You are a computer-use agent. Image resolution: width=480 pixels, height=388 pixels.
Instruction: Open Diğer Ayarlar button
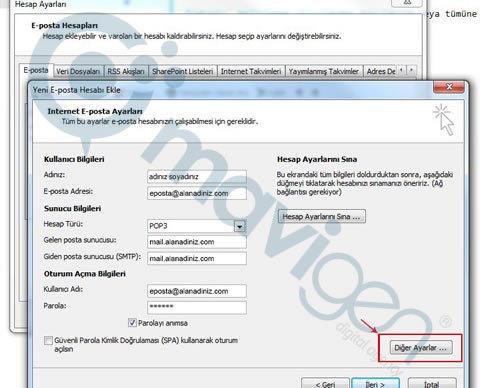[421, 348]
